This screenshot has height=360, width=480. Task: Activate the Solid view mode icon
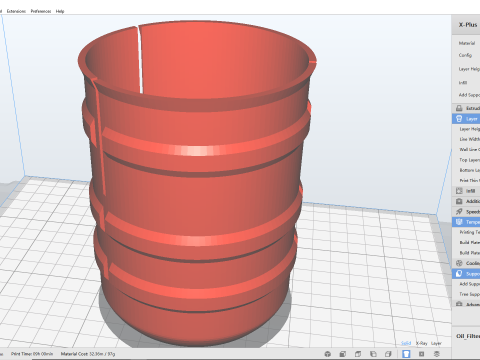[406, 354]
